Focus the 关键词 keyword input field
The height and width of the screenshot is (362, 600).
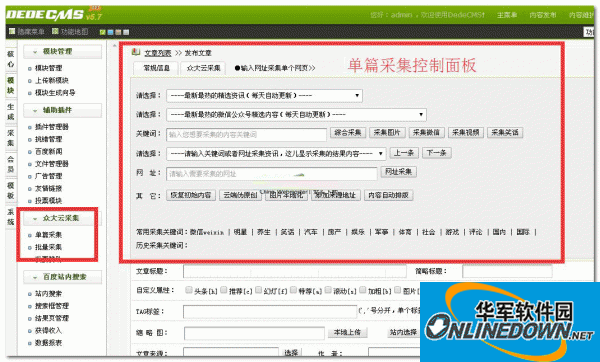coord(246,134)
